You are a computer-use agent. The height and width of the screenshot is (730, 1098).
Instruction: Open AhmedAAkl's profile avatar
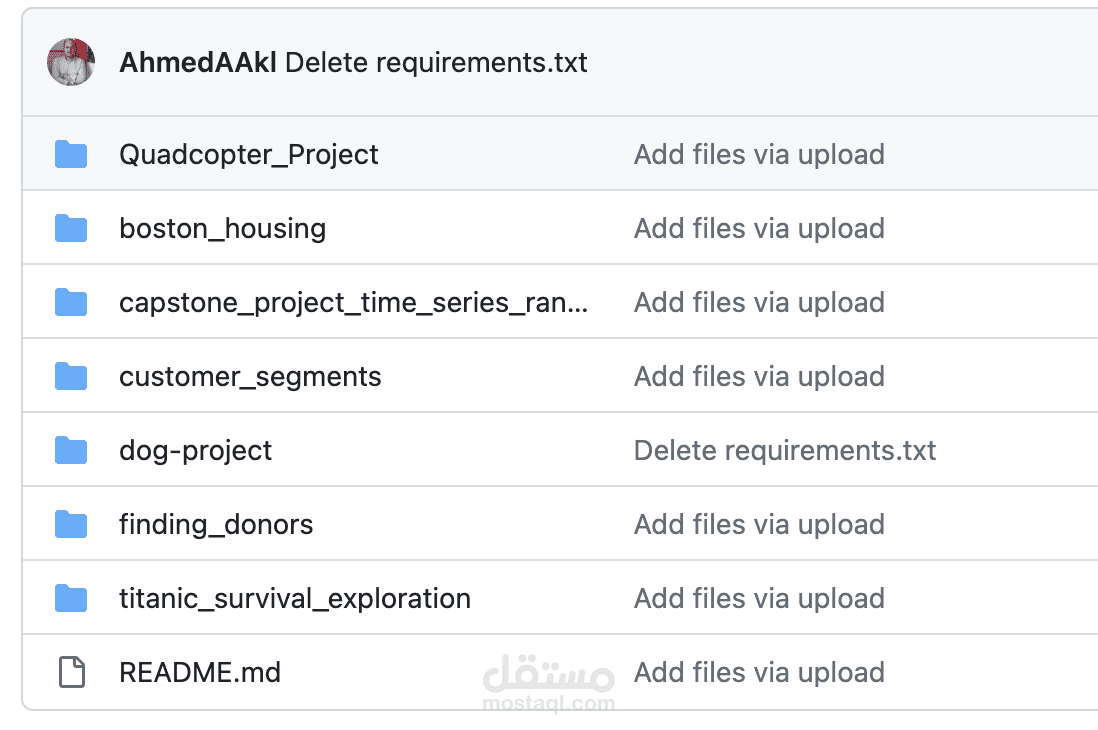click(70, 62)
